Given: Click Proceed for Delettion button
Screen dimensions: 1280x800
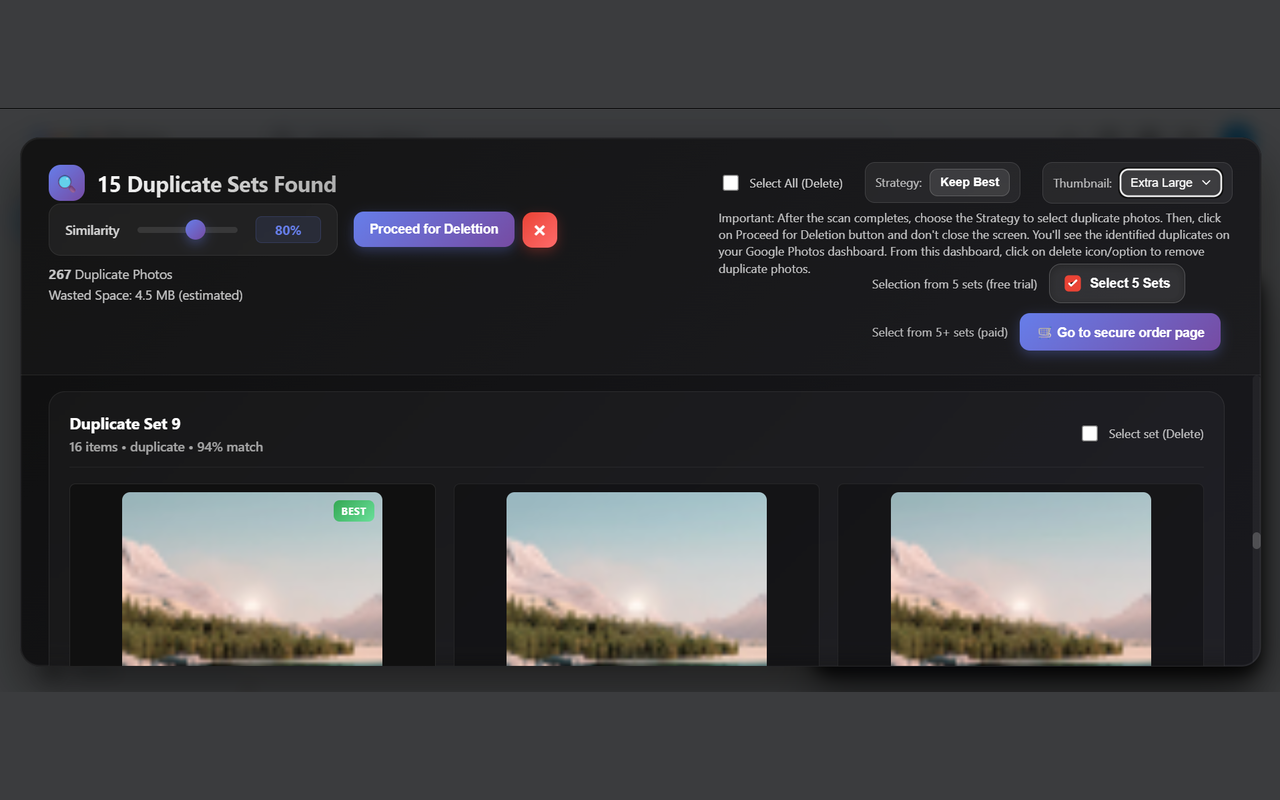Looking at the screenshot, I should point(434,229).
